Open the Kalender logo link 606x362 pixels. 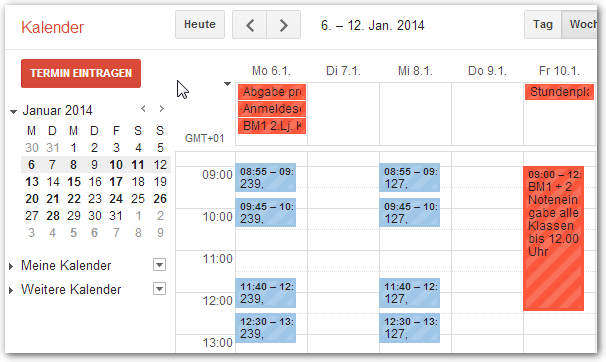pyautogui.click(x=52, y=27)
